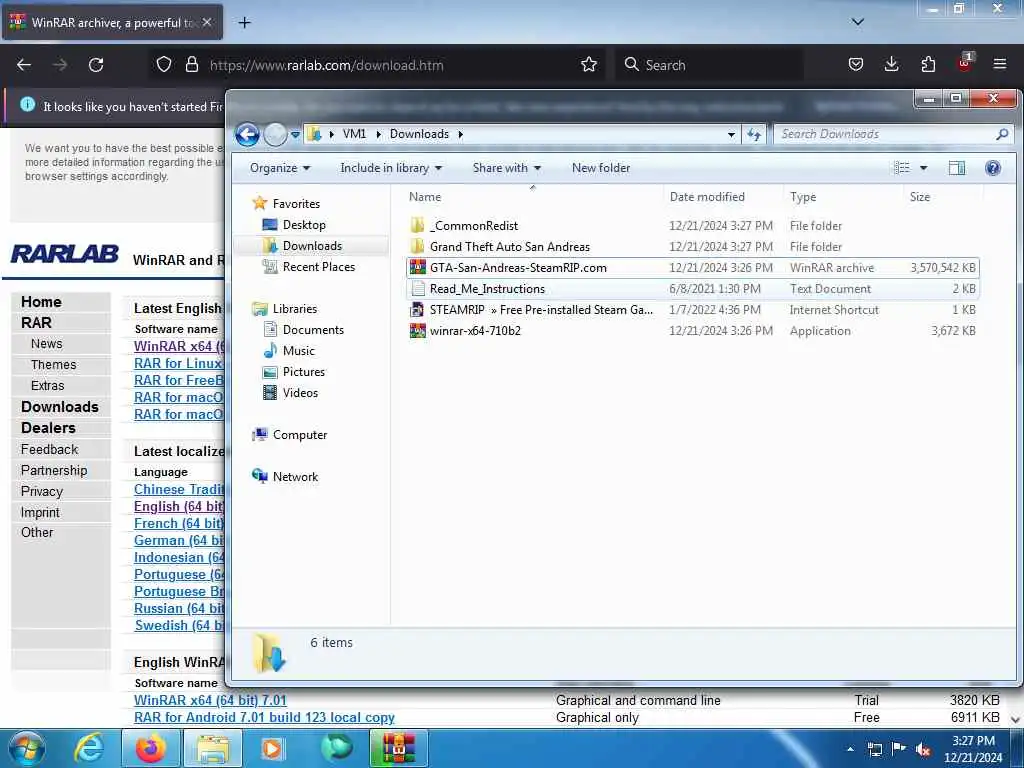Go back with Explorer's blue back arrow
The image size is (1024, 768).
tap(248, 135)
